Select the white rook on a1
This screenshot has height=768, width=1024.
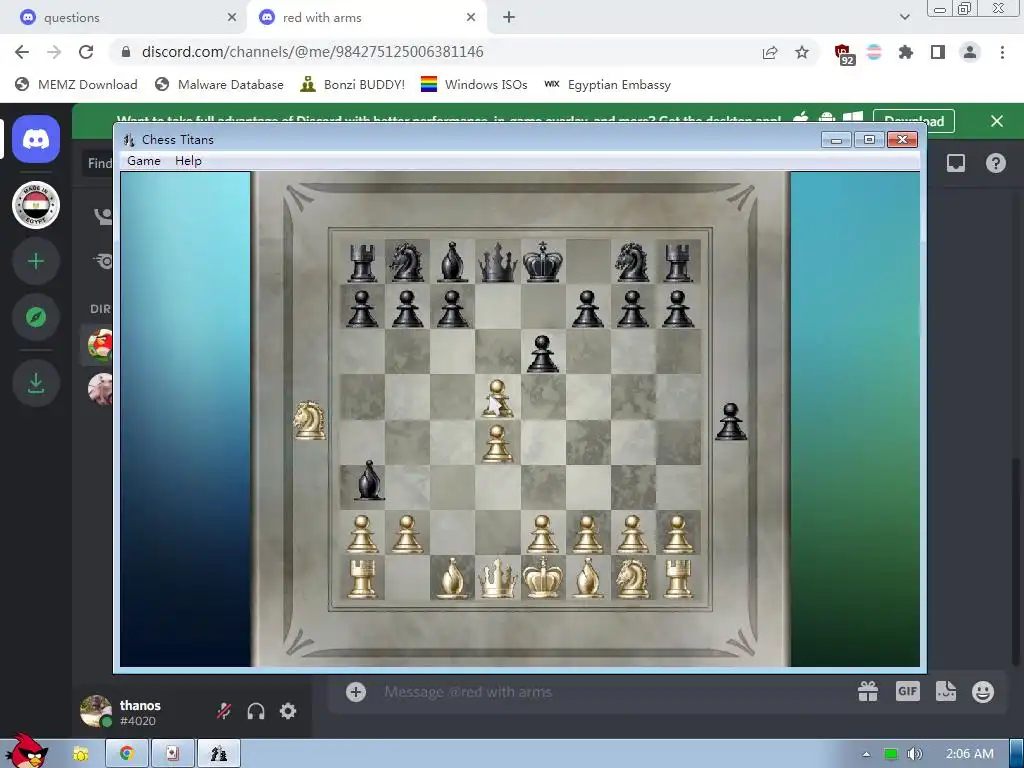(362, 579)
